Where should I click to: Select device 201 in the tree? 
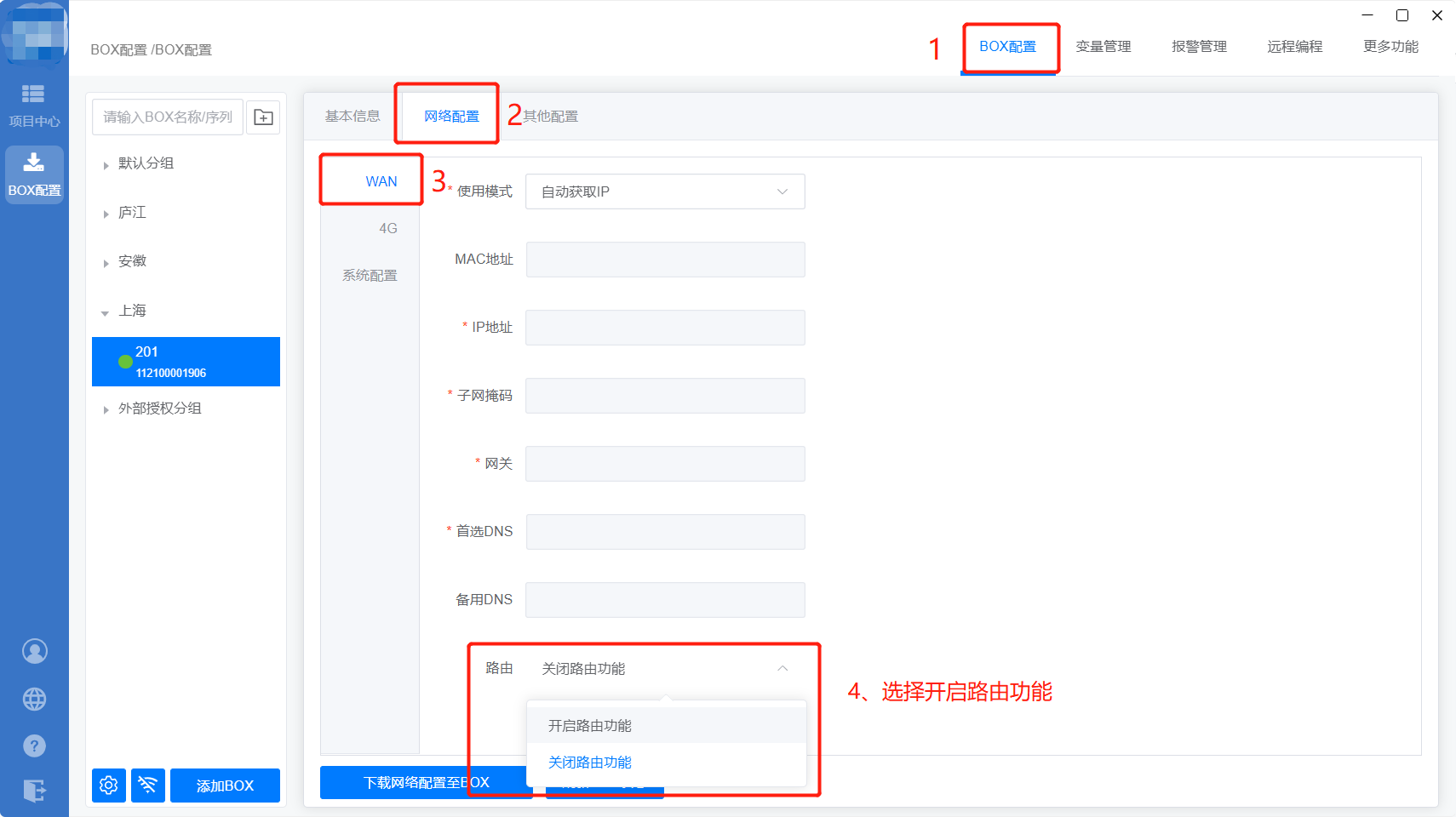pos(186,362)
